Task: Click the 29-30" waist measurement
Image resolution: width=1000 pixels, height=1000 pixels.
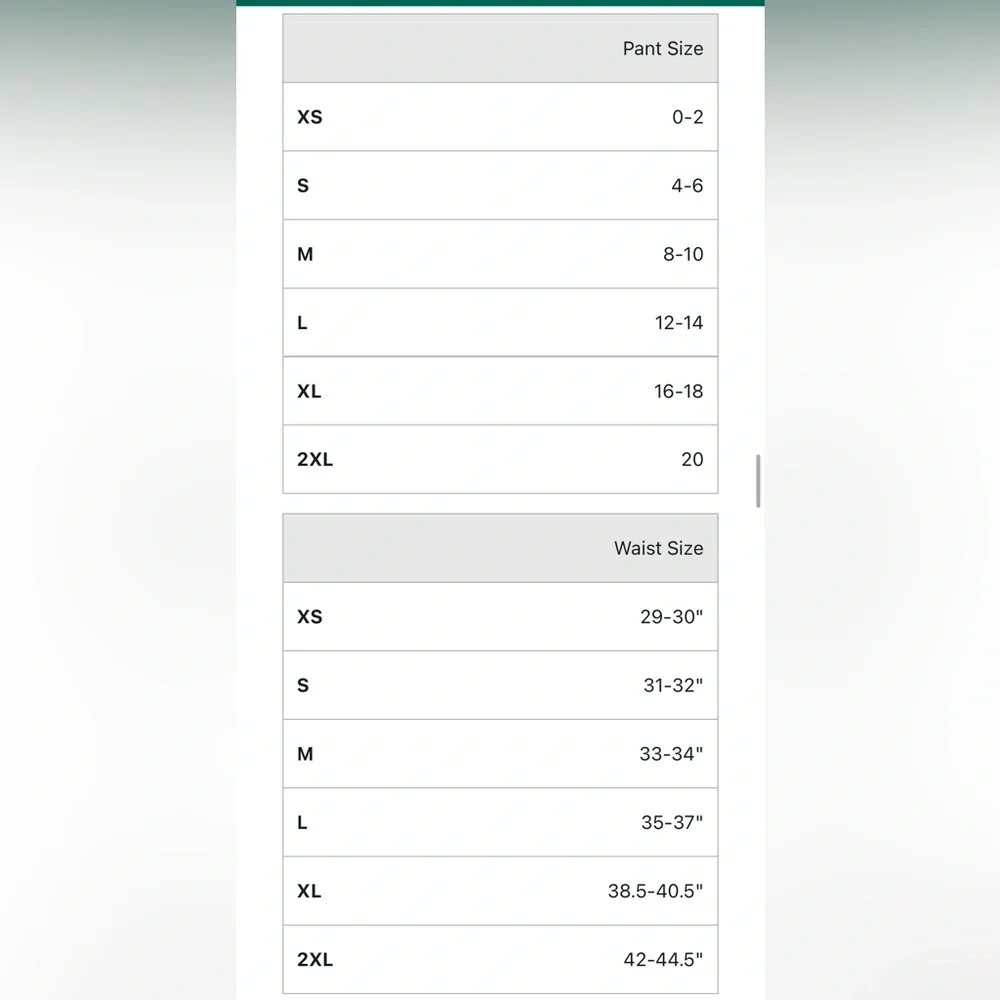Action: point(671,617)
